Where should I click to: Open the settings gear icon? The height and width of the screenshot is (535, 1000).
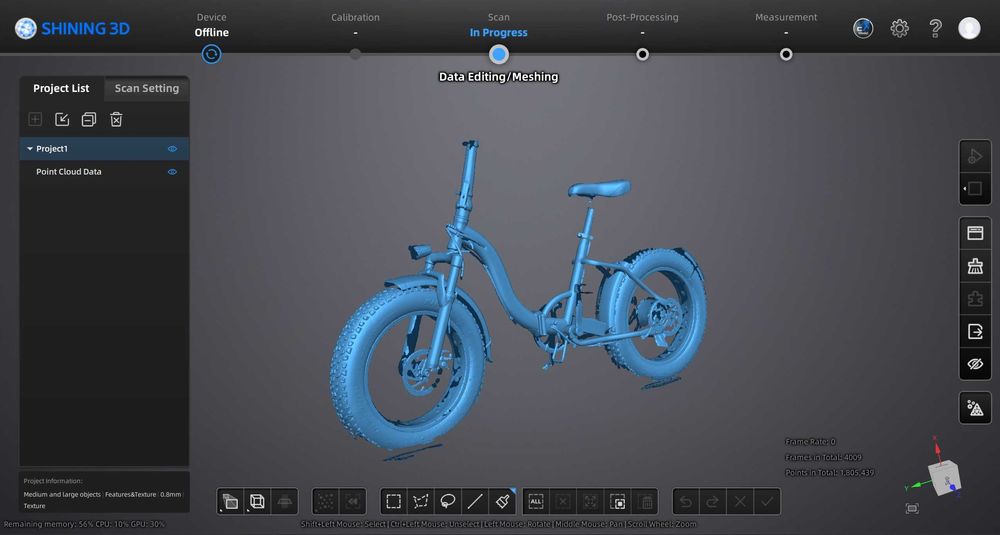pyautogui.click(x=899, y=28)
